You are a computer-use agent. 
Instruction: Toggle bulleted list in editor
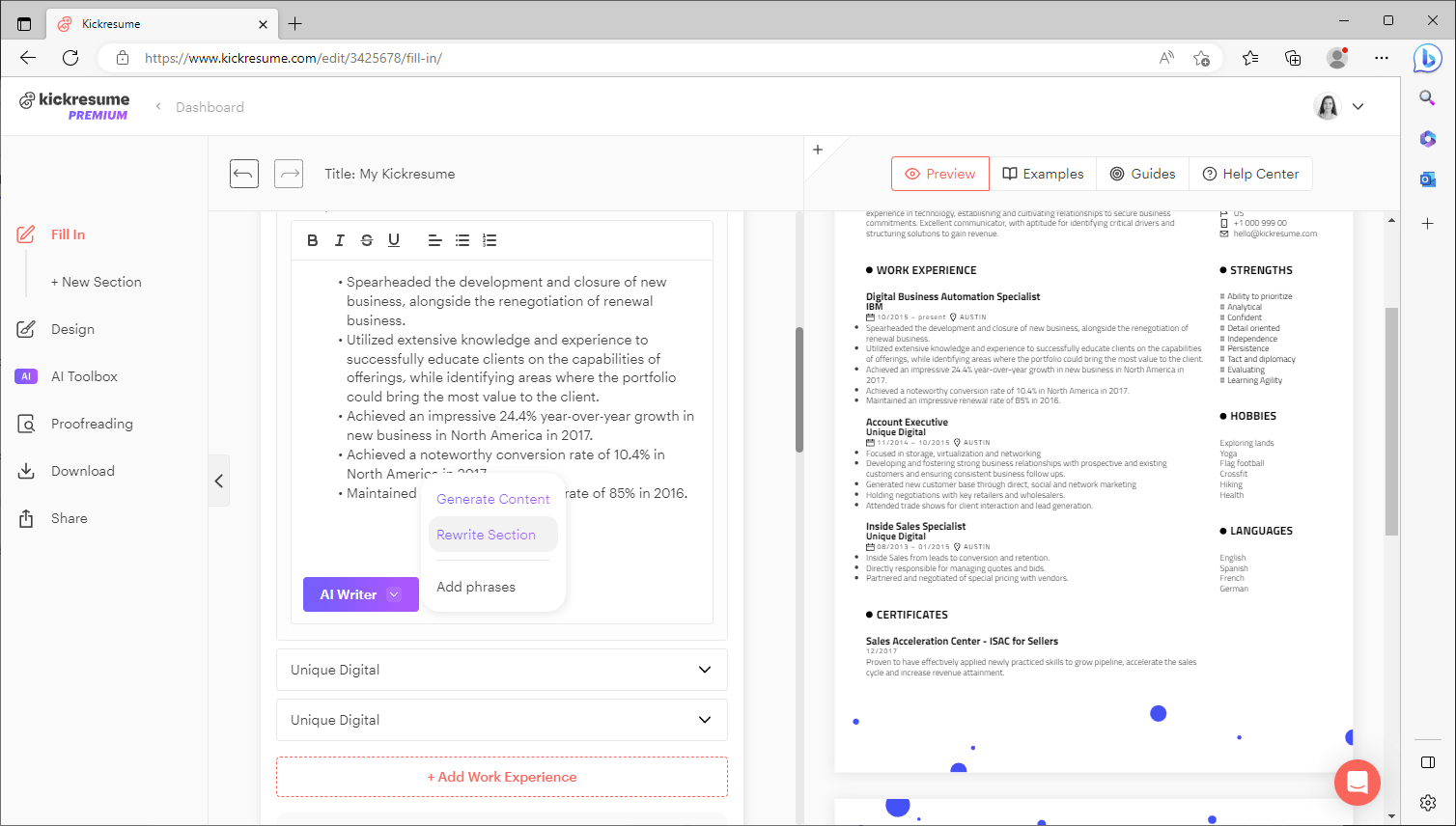[462, 240]
